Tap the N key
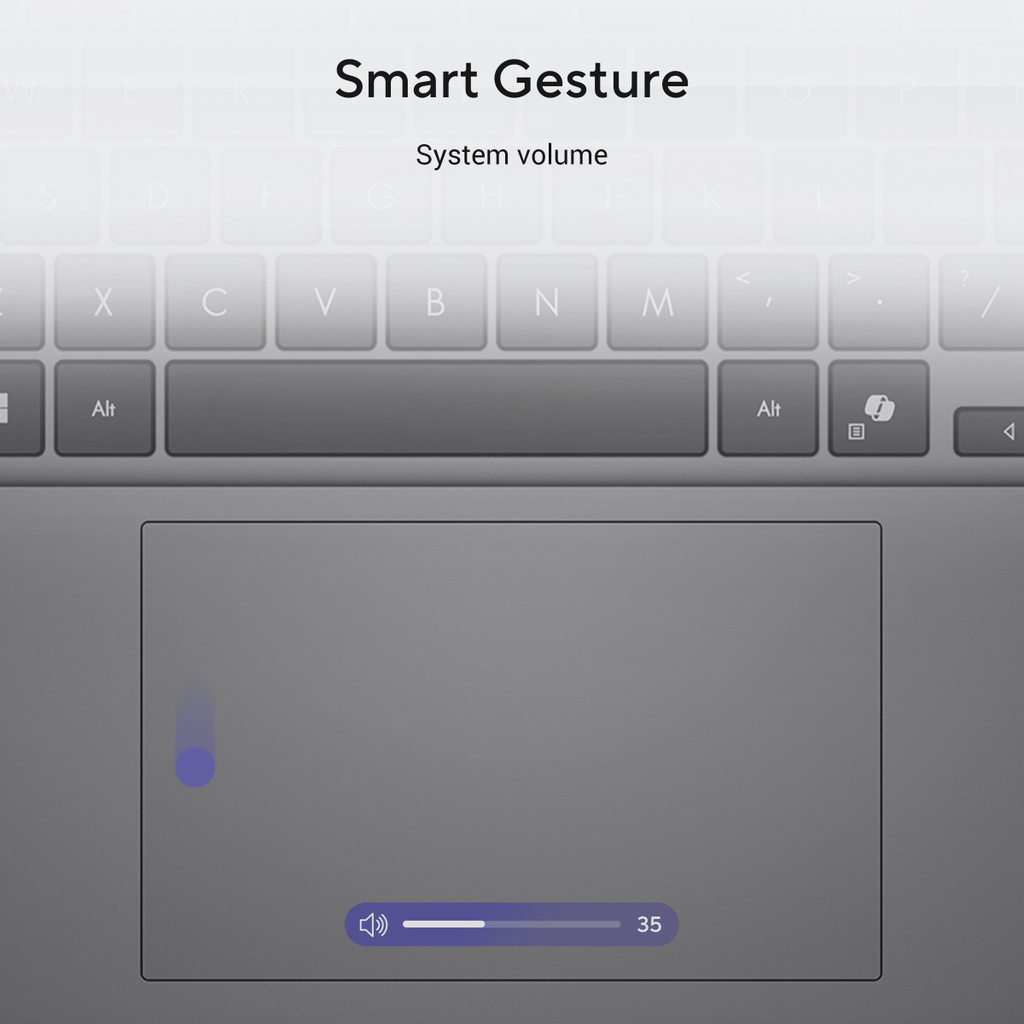The height and width of the screenshot is (1024, 1024). point(547,302)
